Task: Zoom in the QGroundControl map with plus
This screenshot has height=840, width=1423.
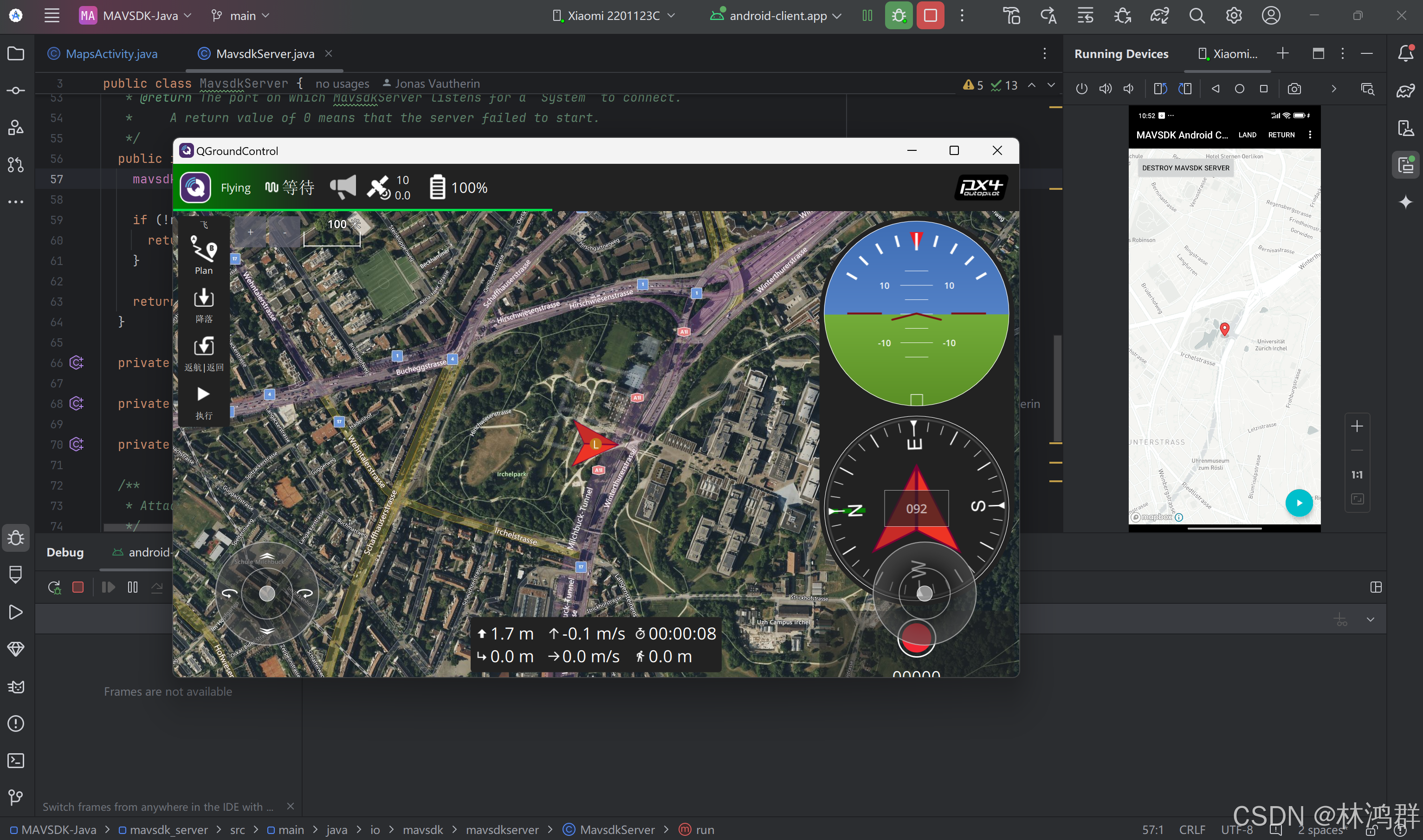Action: pyautogui.click(x=250, y=232)
